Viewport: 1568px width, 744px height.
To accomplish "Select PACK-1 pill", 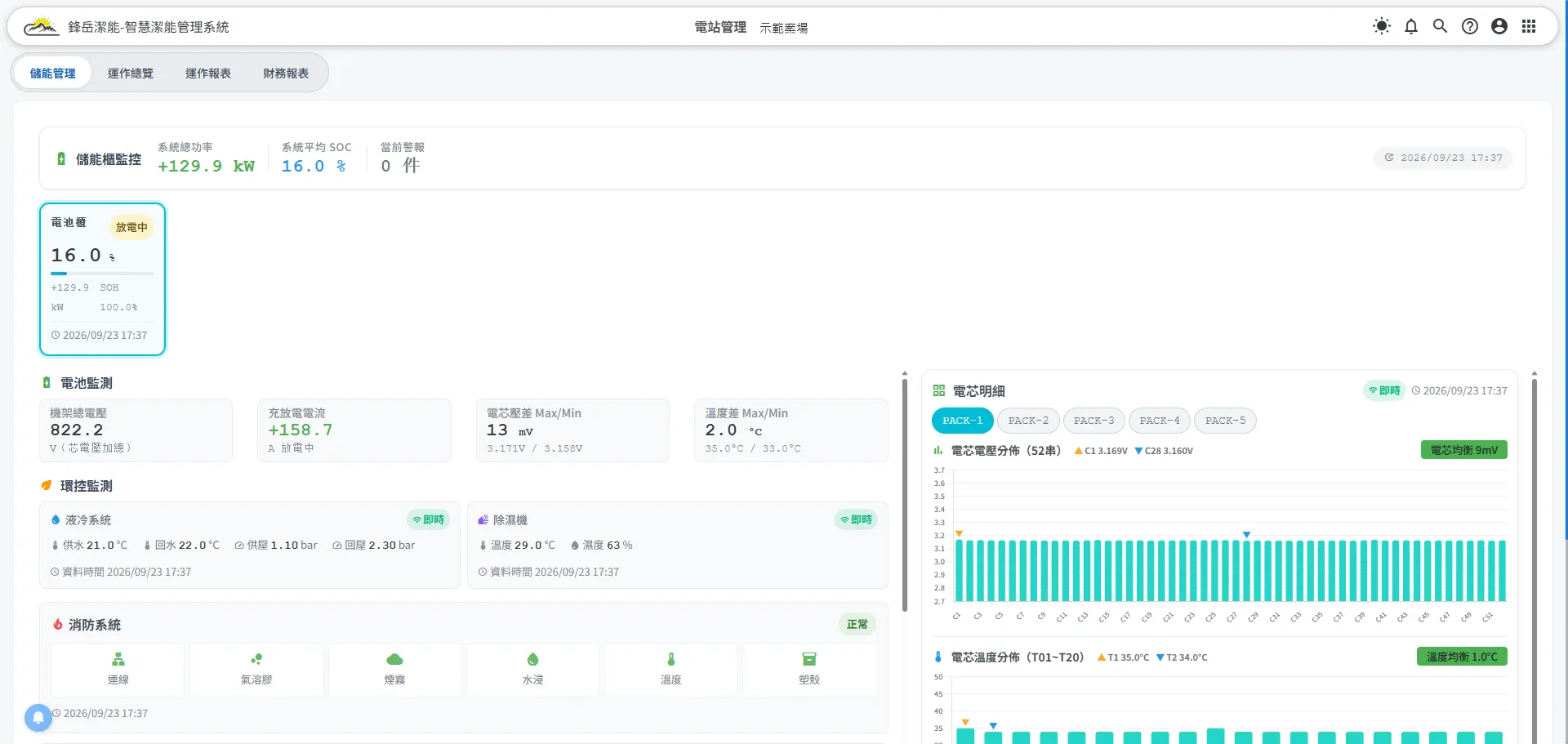I will (963, 421).
